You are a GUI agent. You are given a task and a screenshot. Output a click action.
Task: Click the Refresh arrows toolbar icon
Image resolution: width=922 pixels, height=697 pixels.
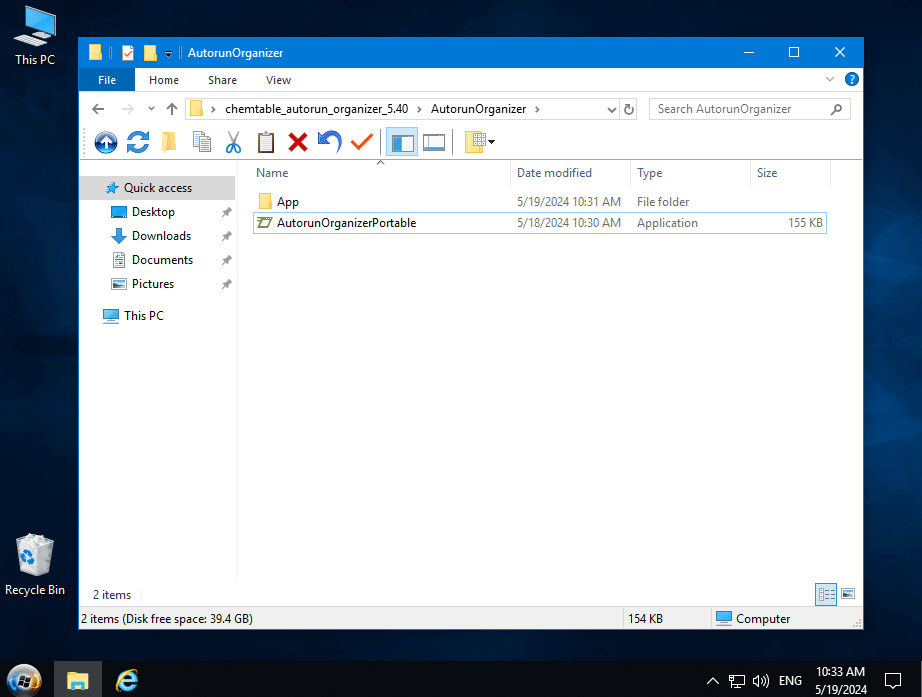point(138,142)
